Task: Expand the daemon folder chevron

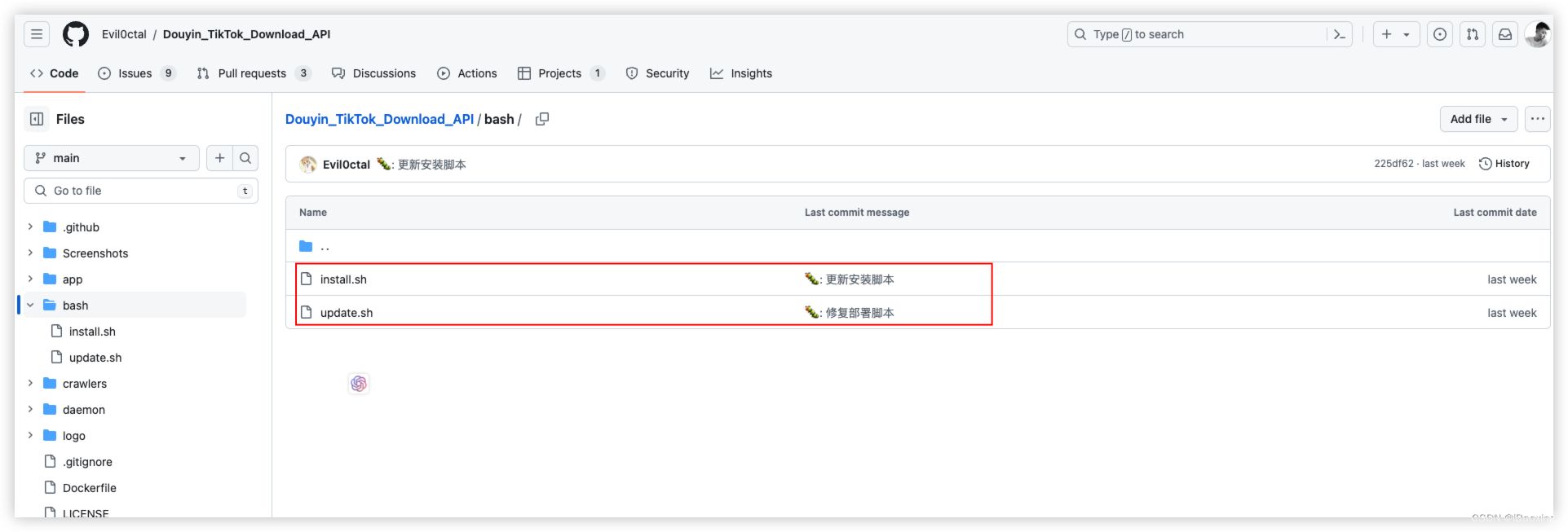Action: coord(30,409)
